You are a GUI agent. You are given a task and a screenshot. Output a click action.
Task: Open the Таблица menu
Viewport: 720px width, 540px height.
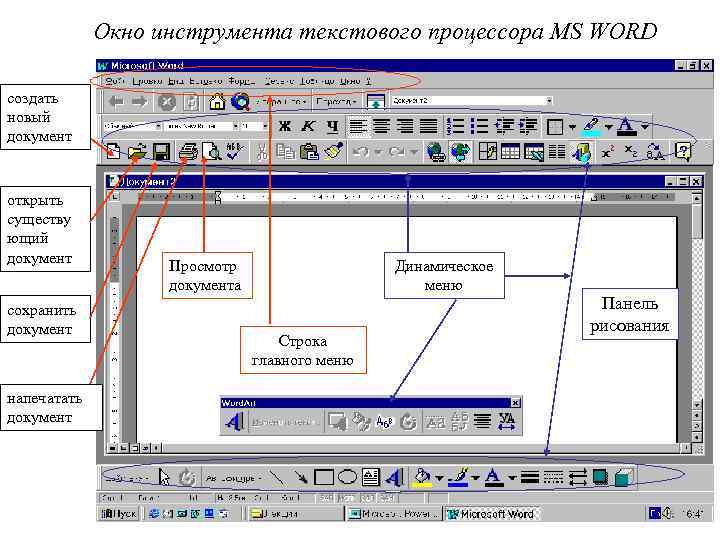pos(317,81)
